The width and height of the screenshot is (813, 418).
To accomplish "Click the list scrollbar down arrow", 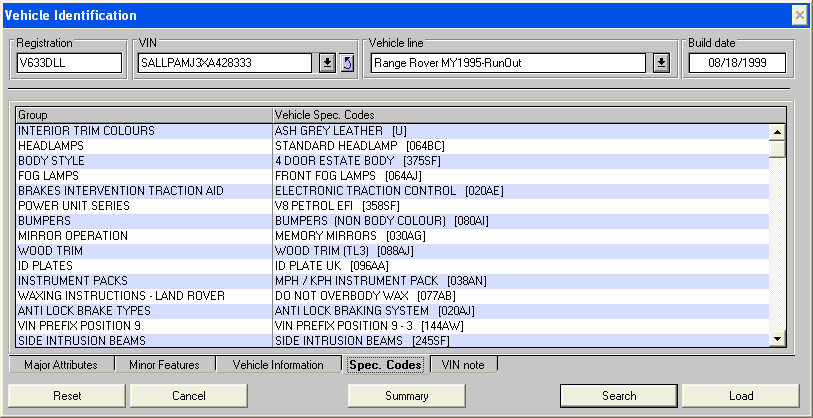I will tap(777, 339).
